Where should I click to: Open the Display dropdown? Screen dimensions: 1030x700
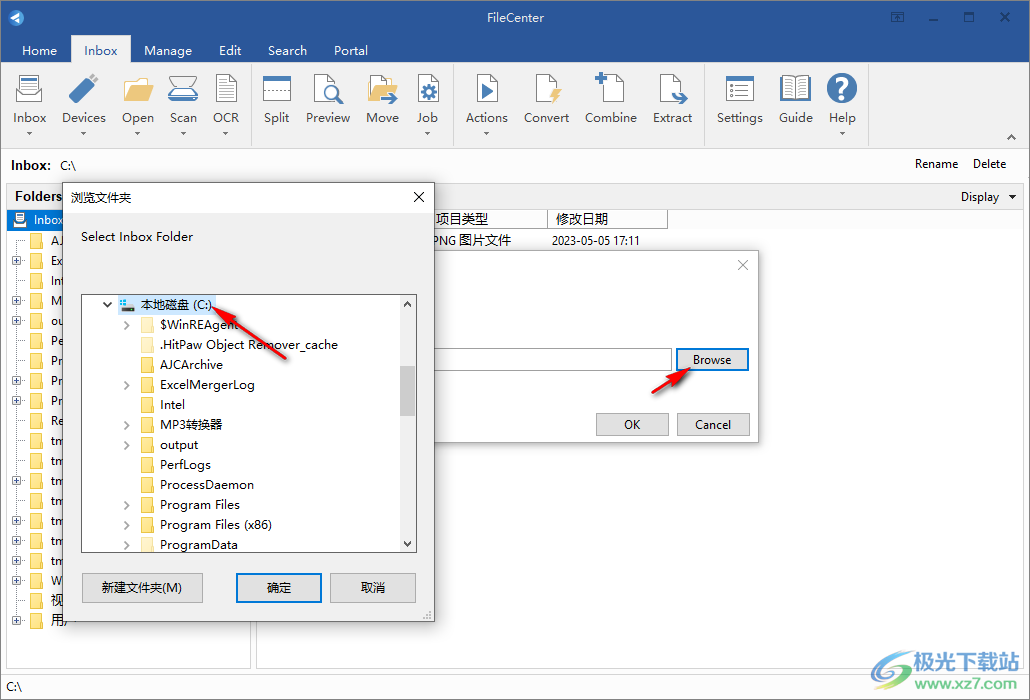[x=988, y=197]
